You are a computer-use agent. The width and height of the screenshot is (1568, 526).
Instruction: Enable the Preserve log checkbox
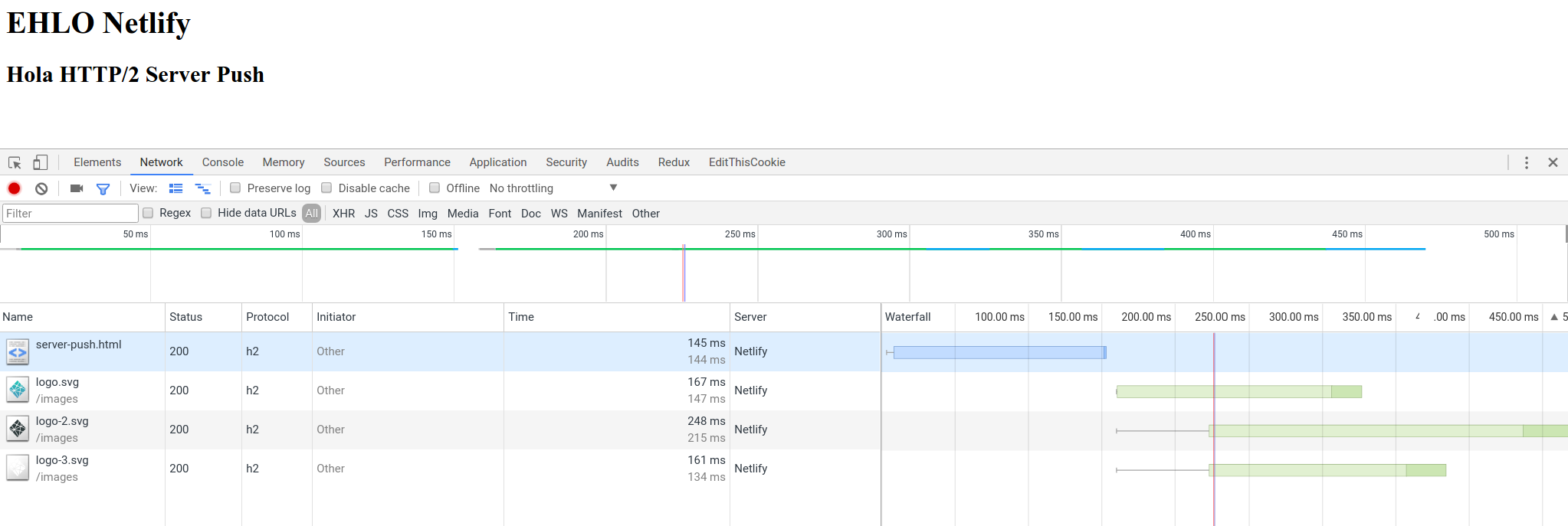(x=236, y=188)
